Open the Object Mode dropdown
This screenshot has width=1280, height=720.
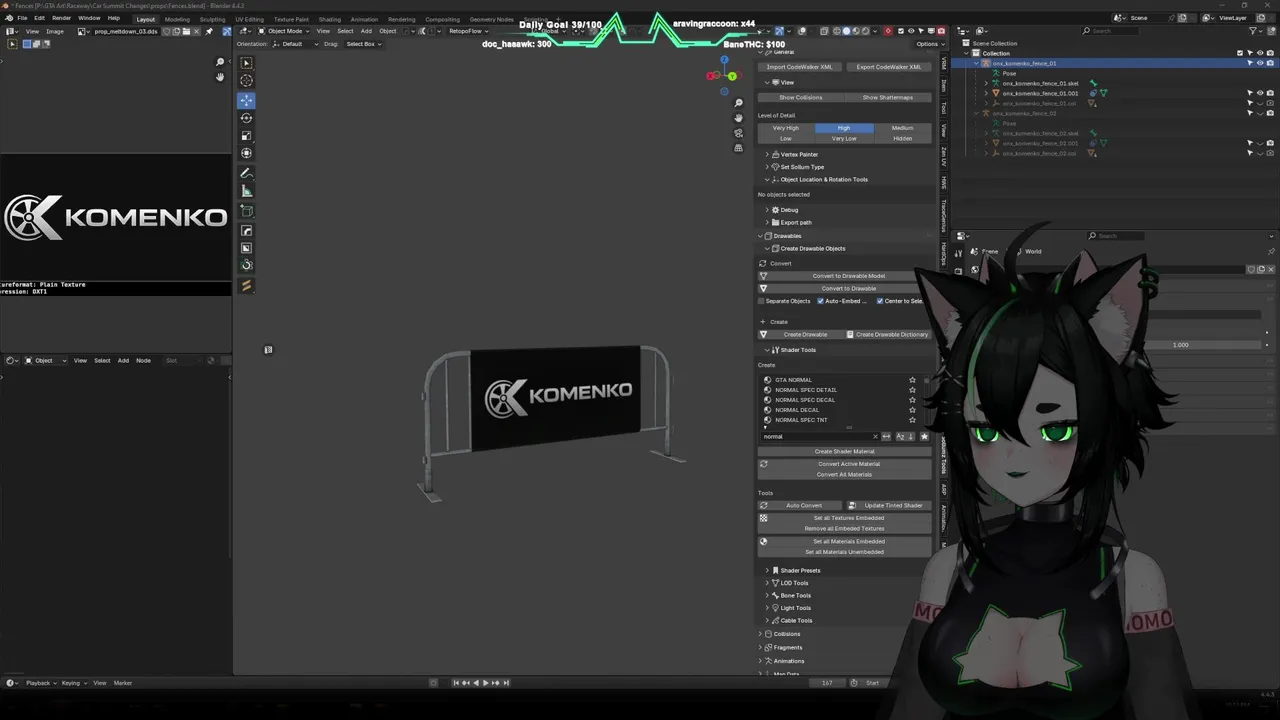coord(283,31)
